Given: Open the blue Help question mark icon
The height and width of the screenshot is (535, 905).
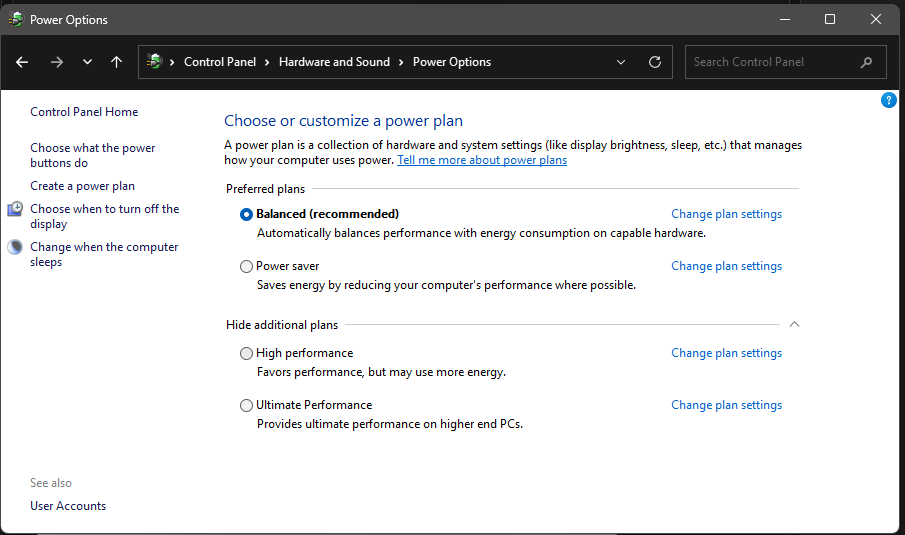Looking at the screenshot, I should click(x=889, y=100).
